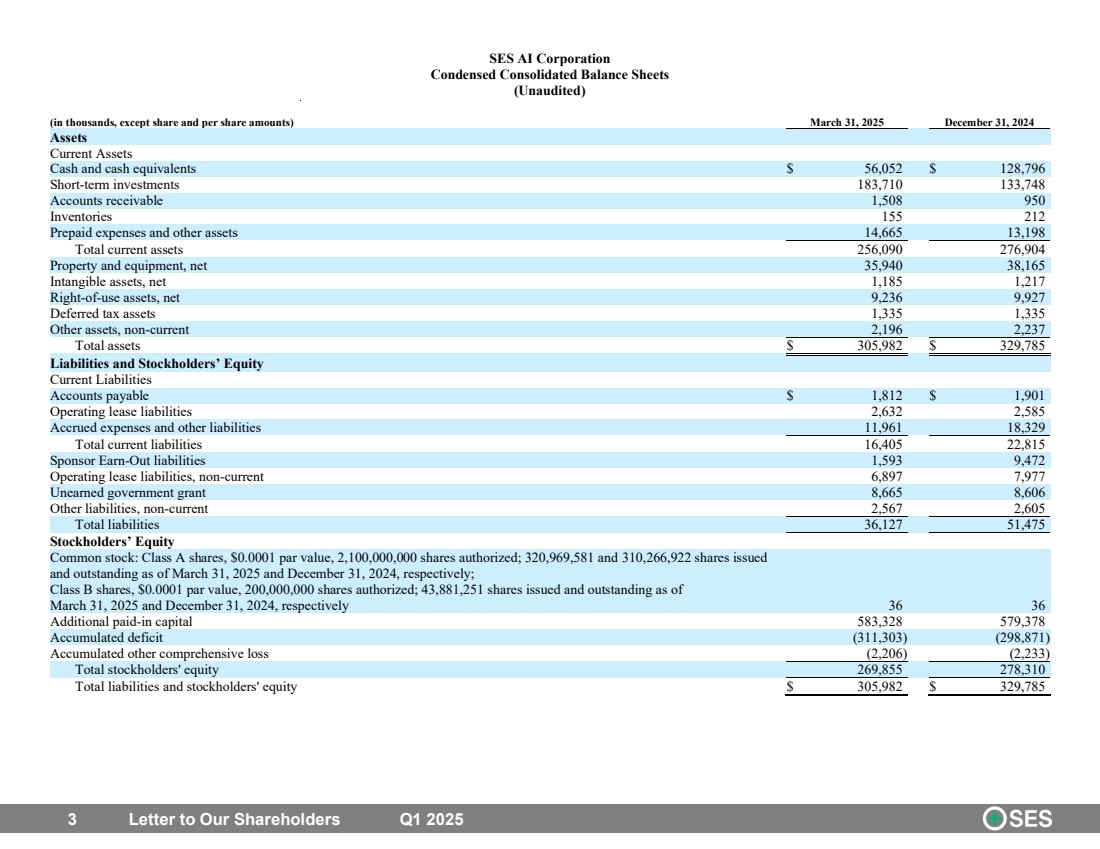Click the value 8,665
Image resolution: width=1100 pixels, height=849 pixels.
887,493
